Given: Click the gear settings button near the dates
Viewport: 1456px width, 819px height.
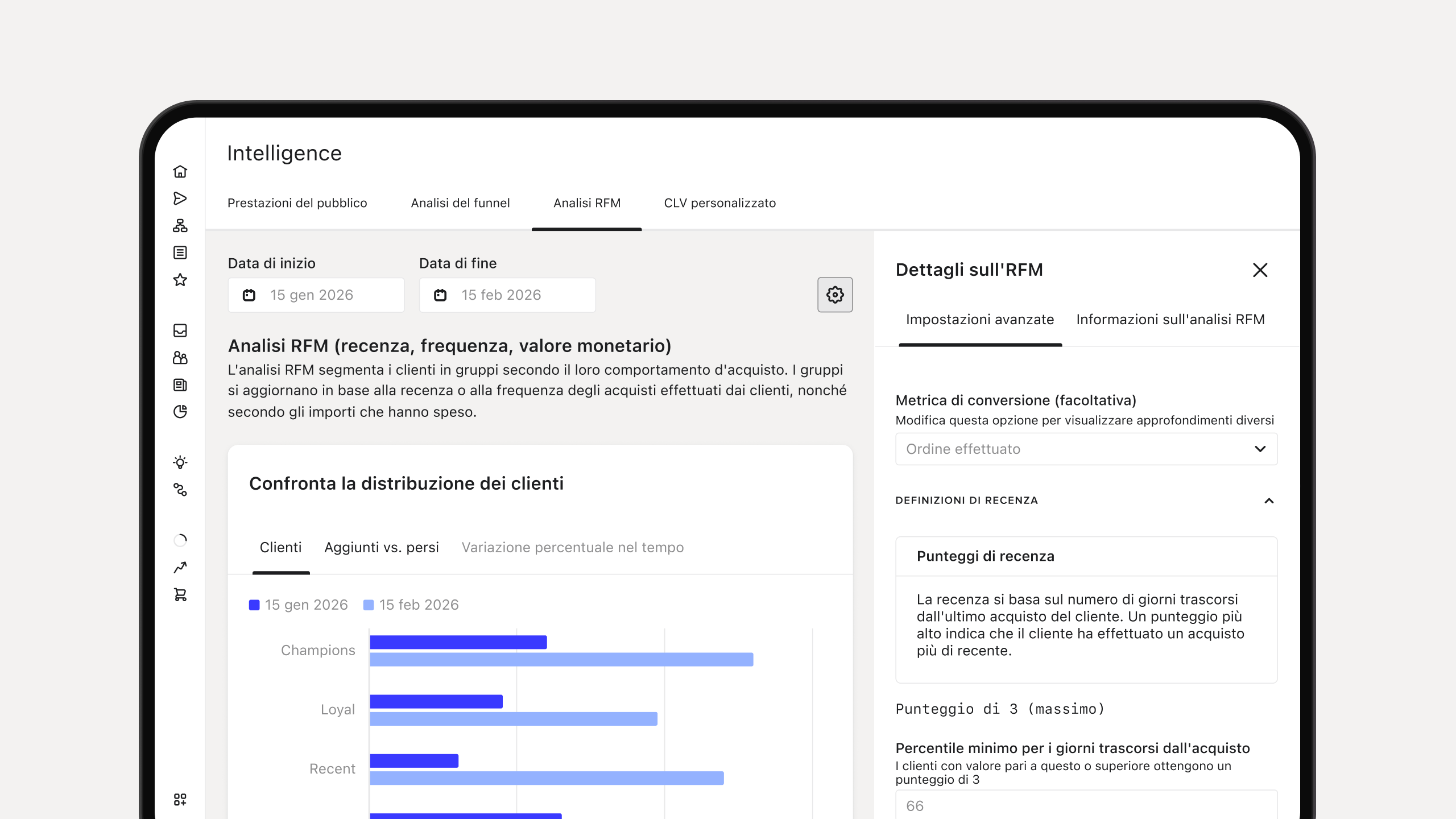Looking at the screenshot, I should pos(835,295).
